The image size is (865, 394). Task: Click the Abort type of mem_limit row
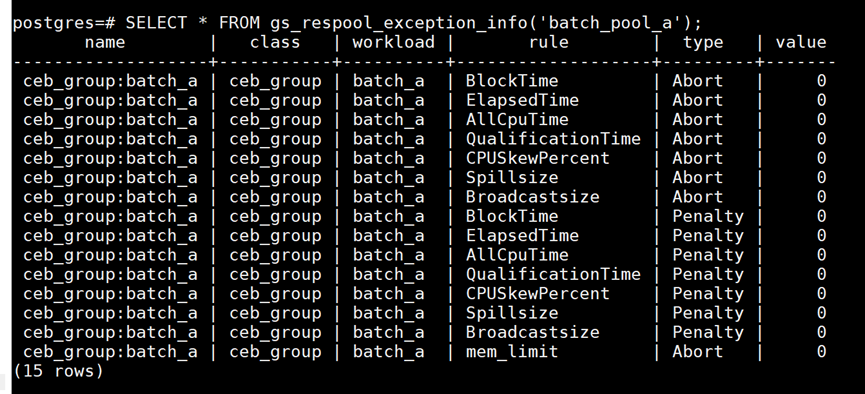697,352
